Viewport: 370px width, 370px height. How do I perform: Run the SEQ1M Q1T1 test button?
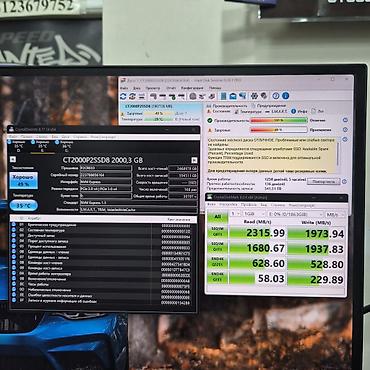(x=217, y=248)
